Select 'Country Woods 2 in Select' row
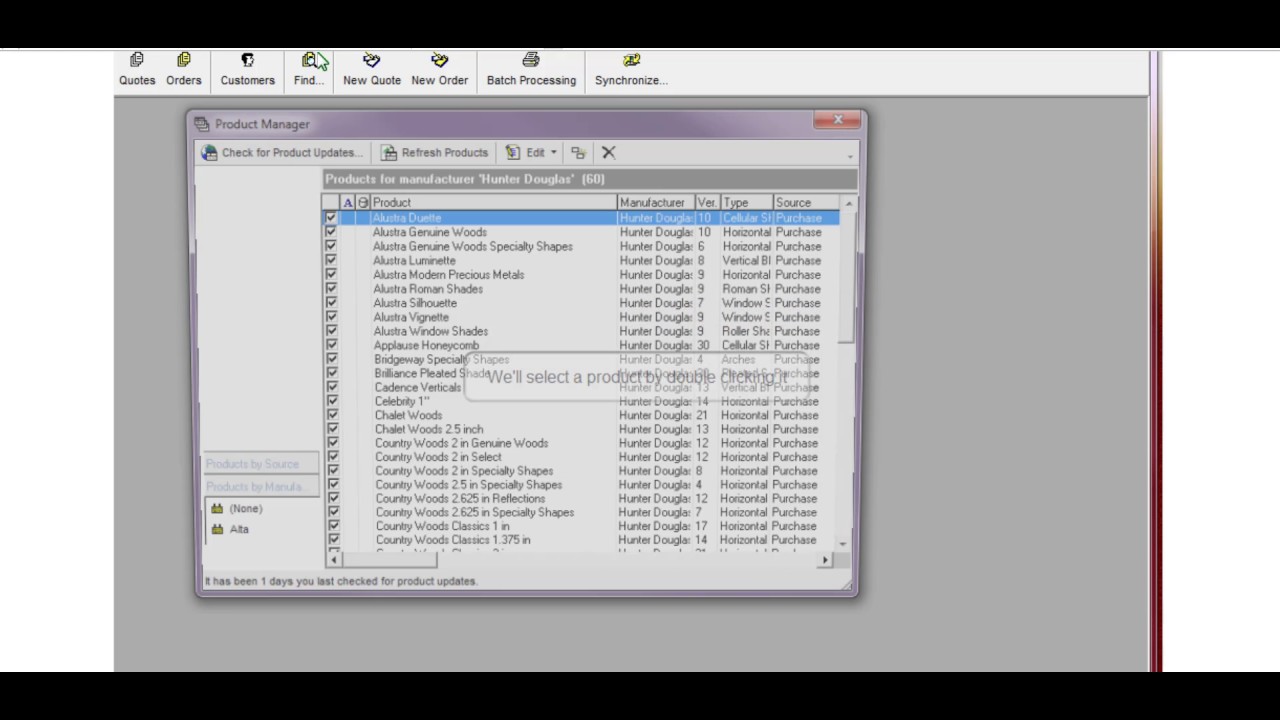The width and height of the screenshot is (1280, 720). pyautogui.click(x=581, y=457)
